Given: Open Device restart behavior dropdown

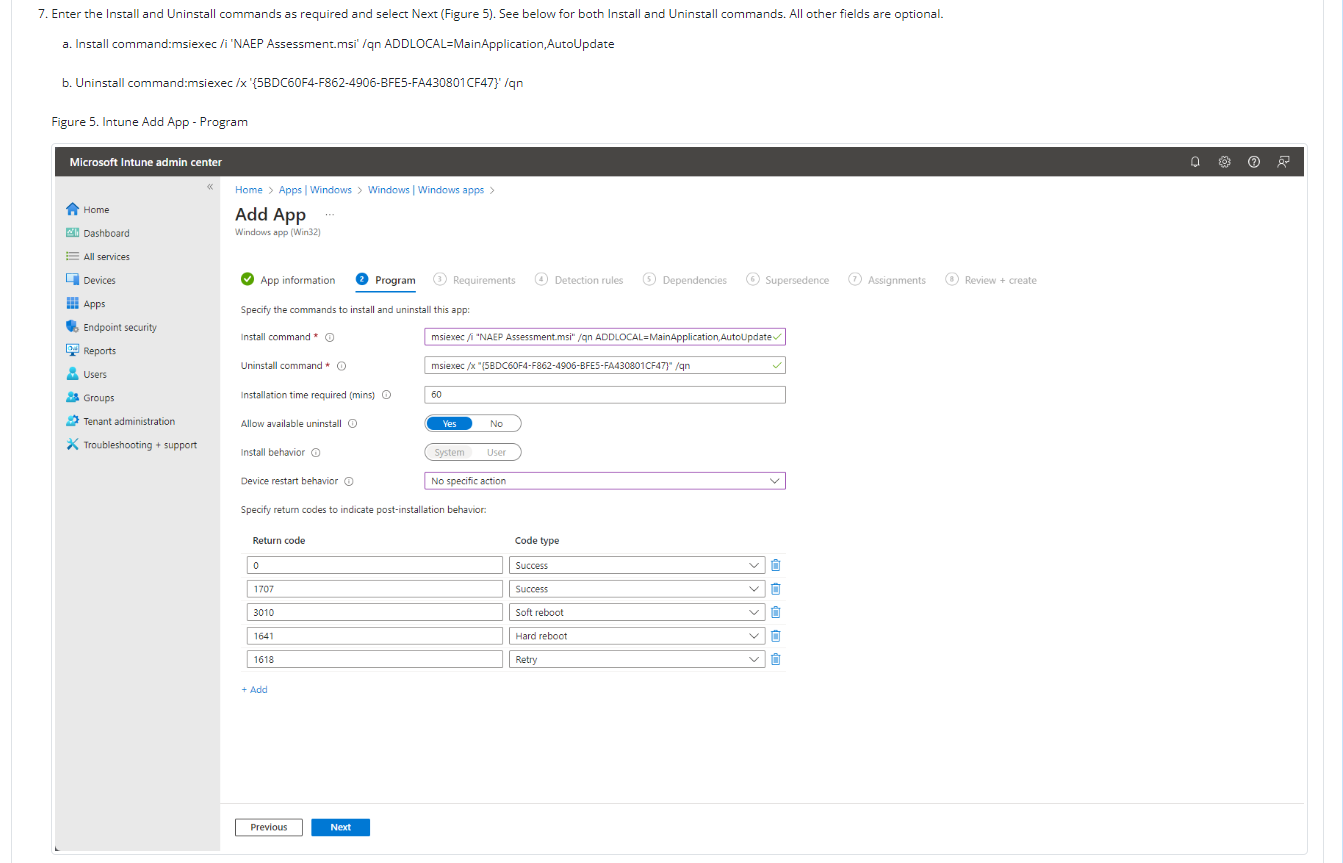Looking at the screenshot, I should pos(605,481).
